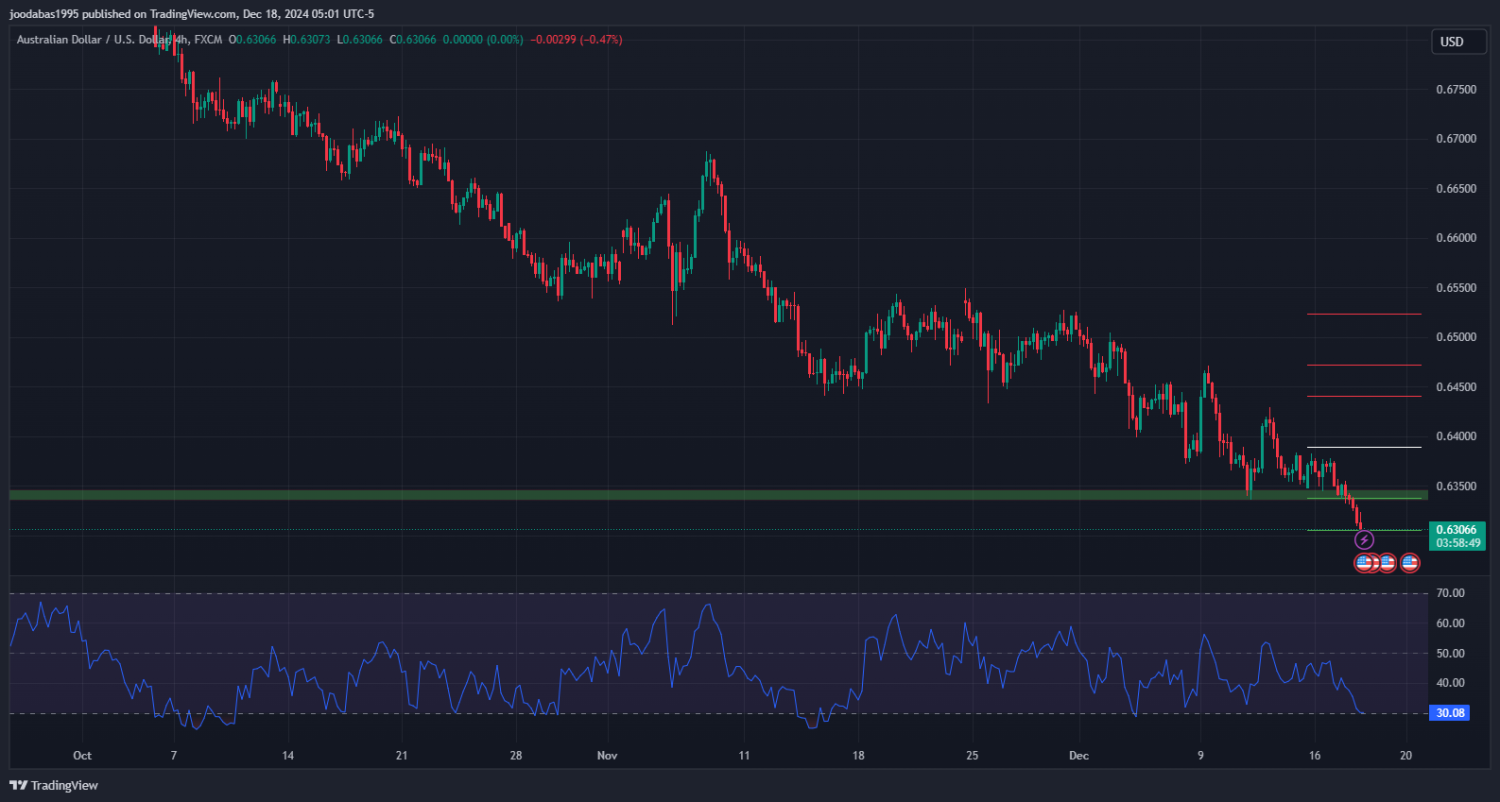Click the FXCM exchange label
This screenshot has width=1500, height=802.
(208, 40)
